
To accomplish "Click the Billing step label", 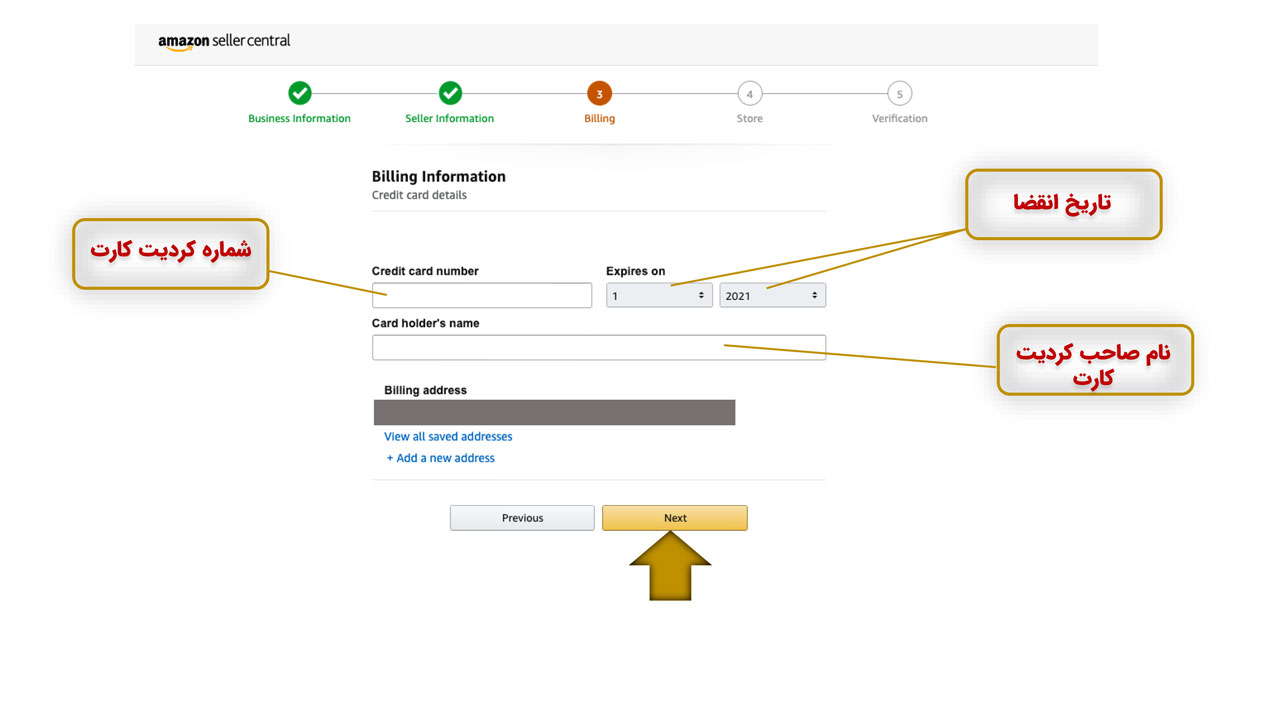I will [600, 119].
